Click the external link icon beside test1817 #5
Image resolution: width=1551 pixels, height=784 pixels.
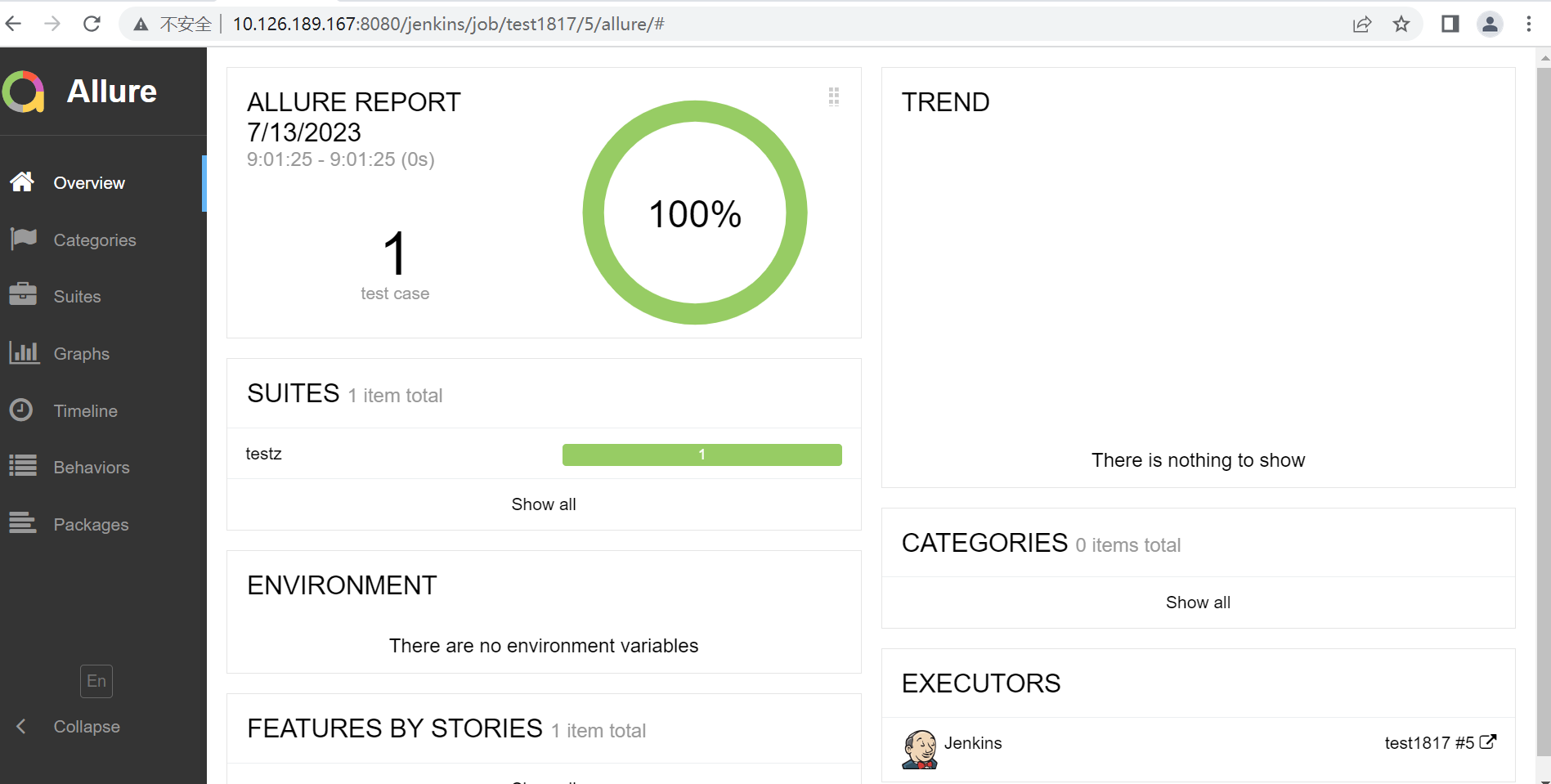[x=1488, y=741]
